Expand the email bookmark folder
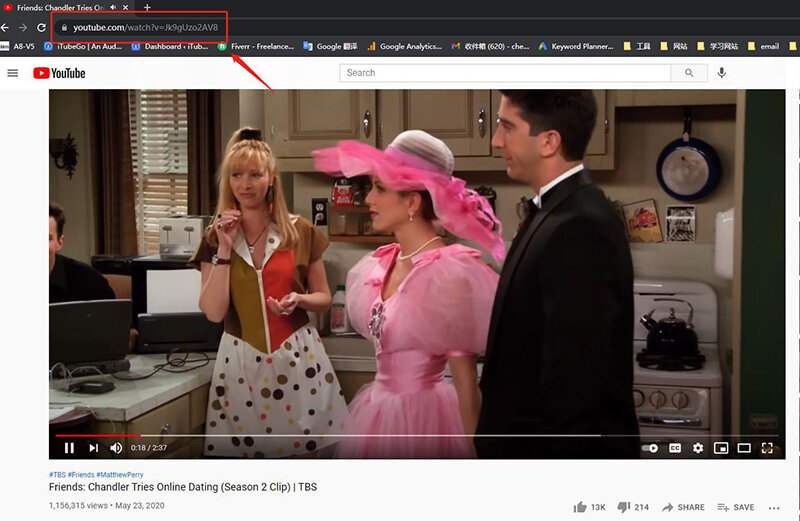The image size is (800, 521). click(x=763, y=46)
